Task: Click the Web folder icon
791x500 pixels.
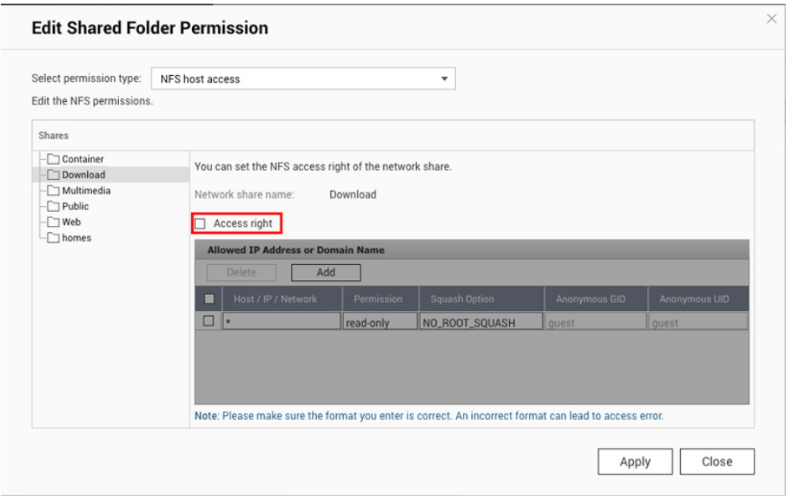Action: (53, 221)
